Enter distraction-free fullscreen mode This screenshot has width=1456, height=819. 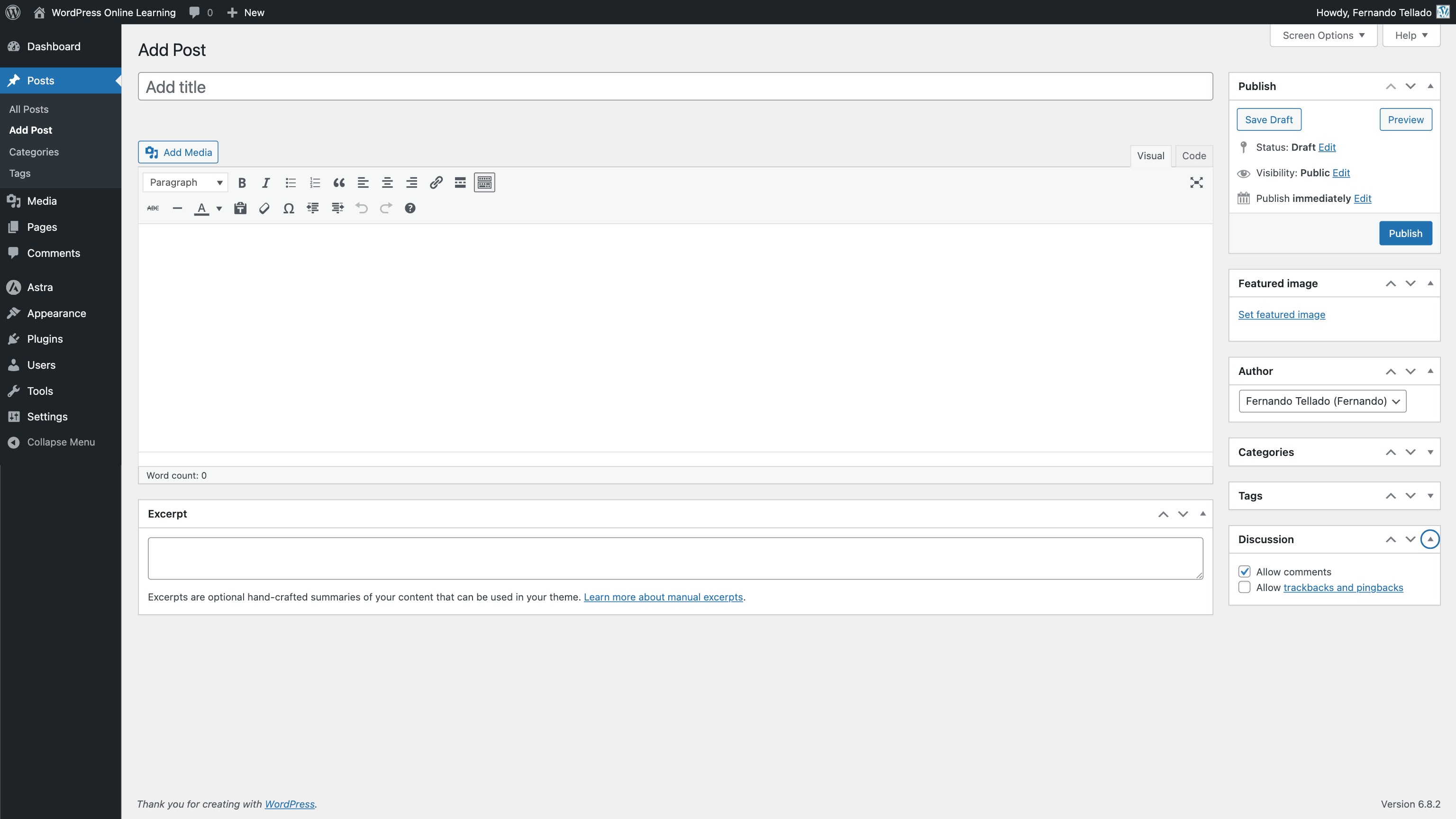(x=1197, y=182)
